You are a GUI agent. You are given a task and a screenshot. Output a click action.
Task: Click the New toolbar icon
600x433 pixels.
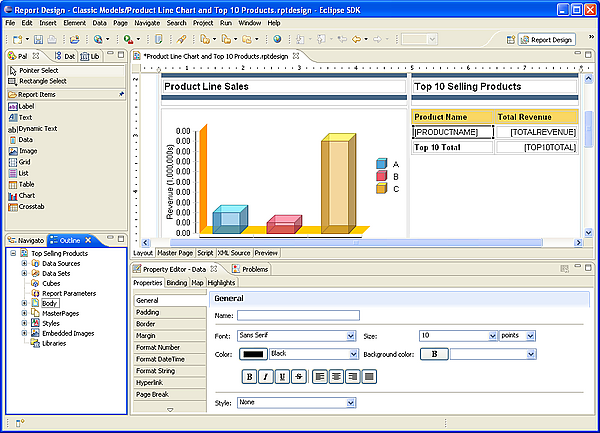click(17, 39)
